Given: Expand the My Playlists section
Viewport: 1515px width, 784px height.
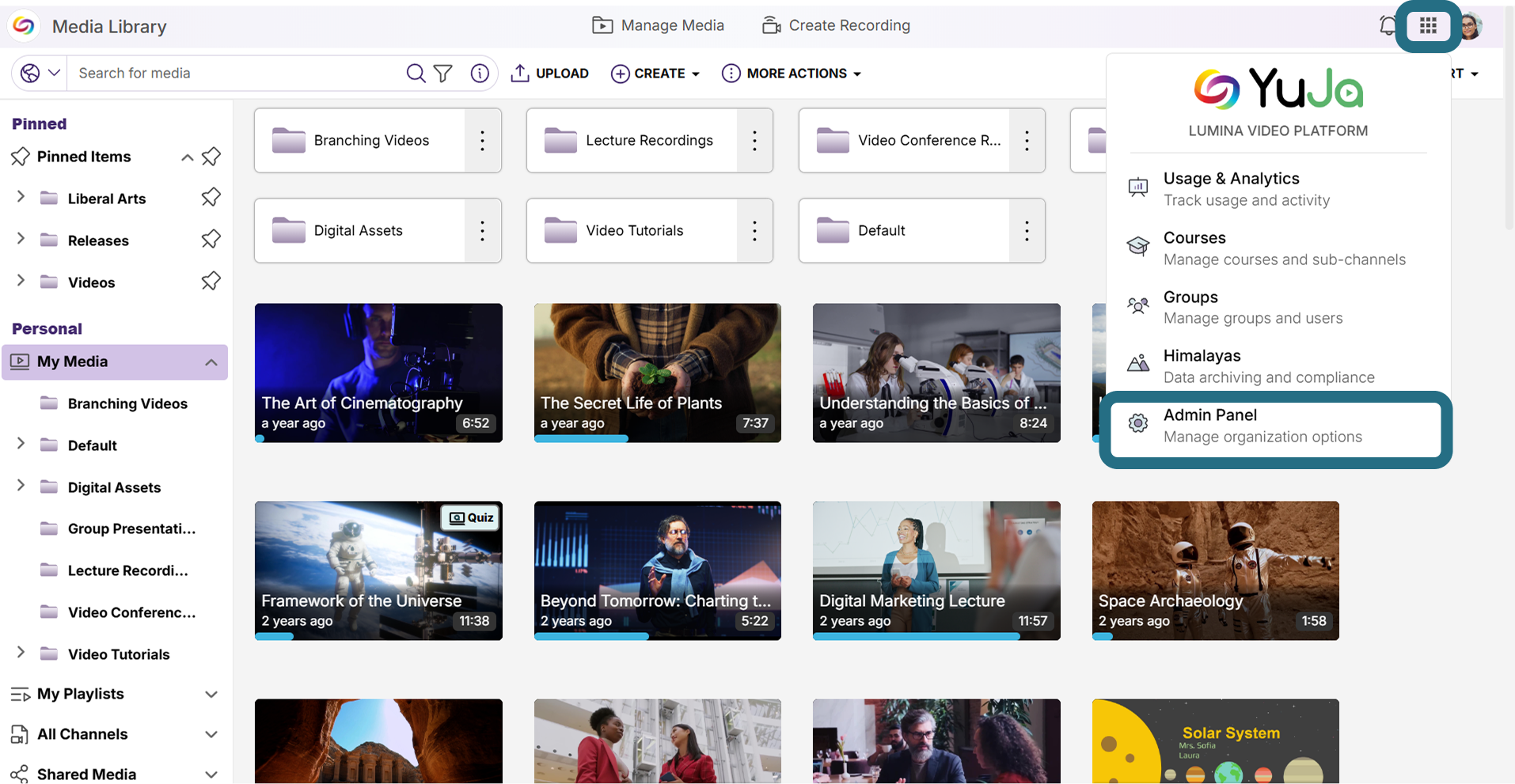Looking at the screenshot, I should tap(211, 695).
